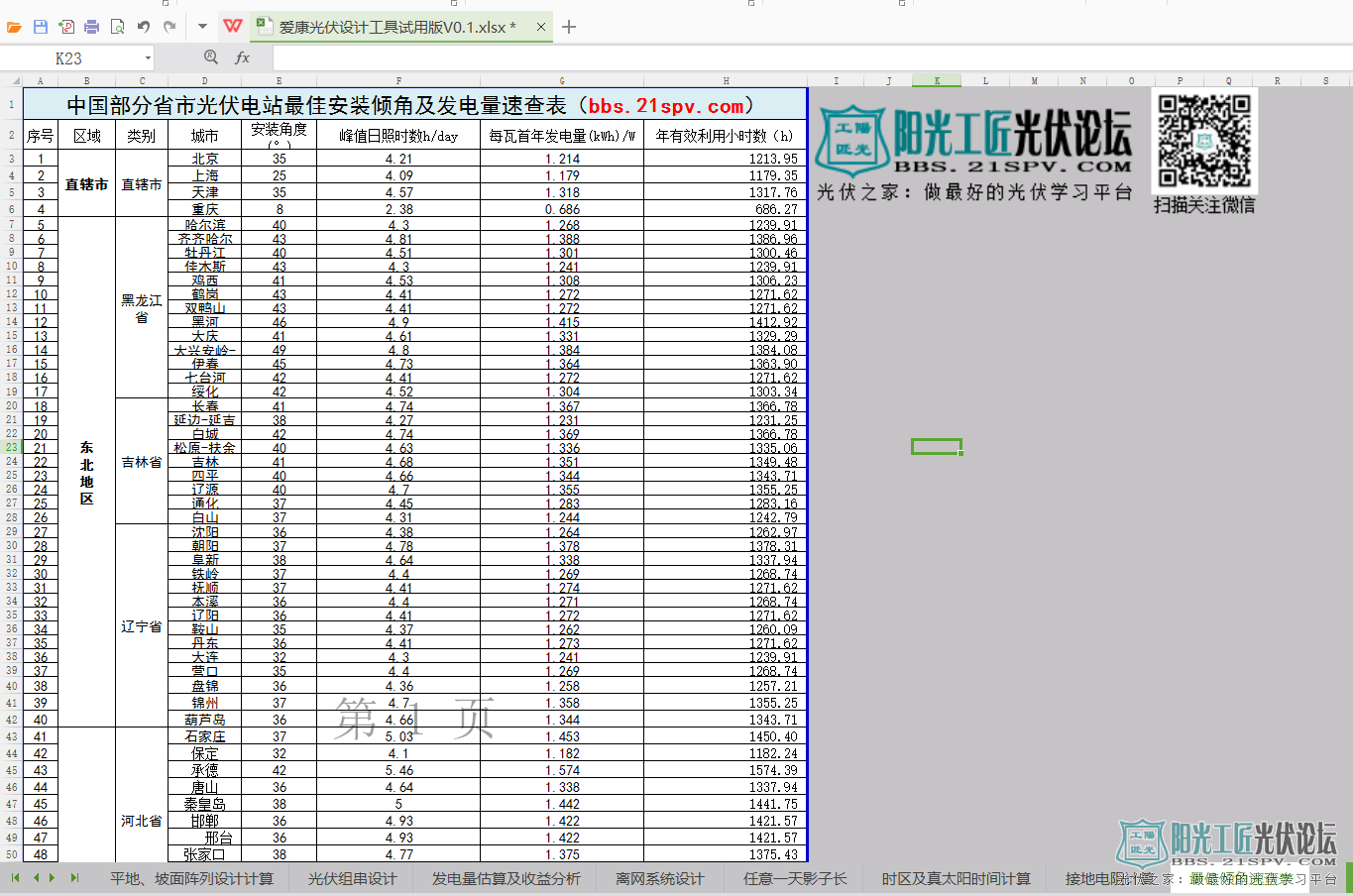The width and height of the screenshot is (1353, 896).
Task: Close the 爱康光伏设计工具试用版 document tab
Action: [x=540, y=27]
